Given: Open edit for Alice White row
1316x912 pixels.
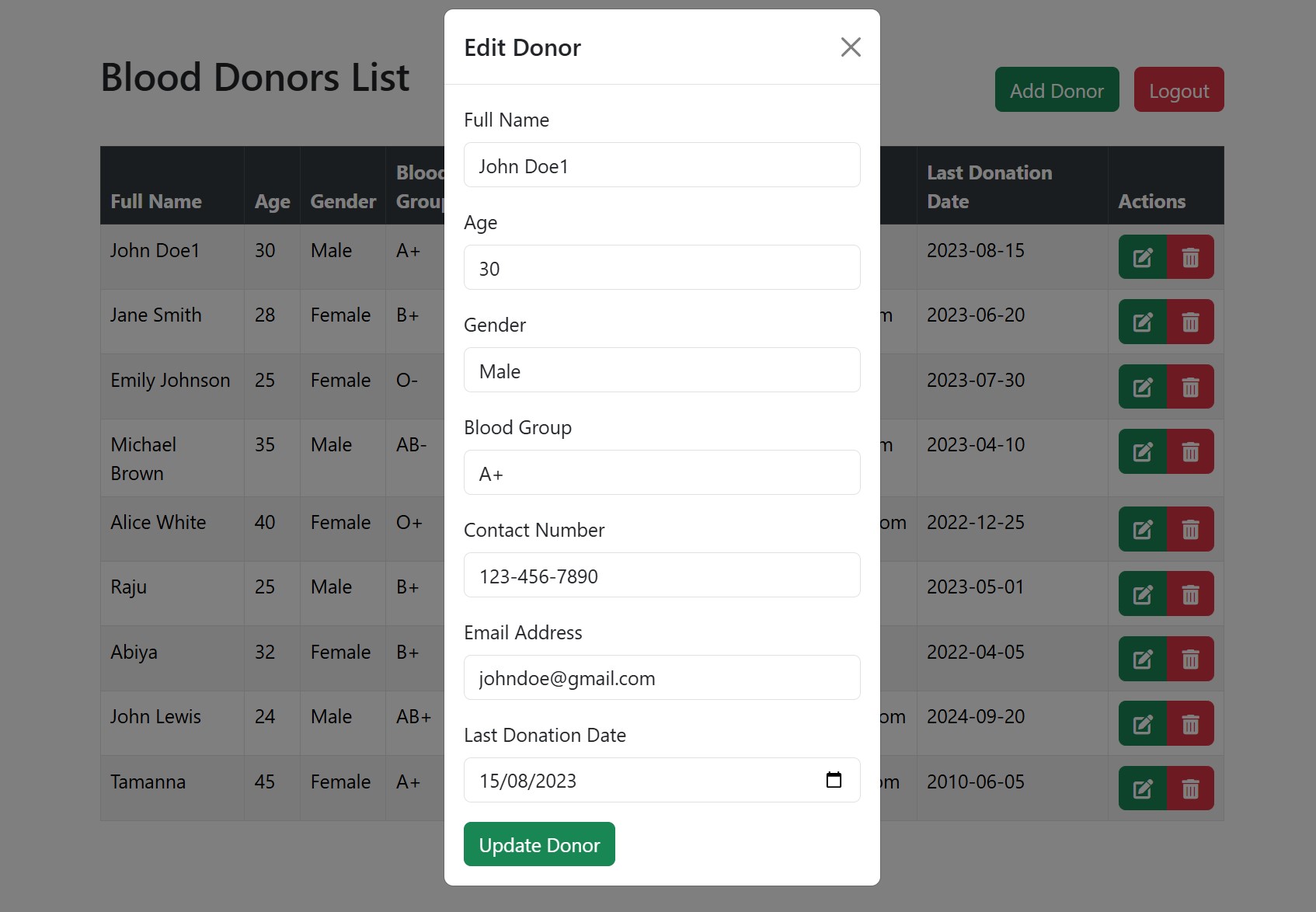Looking at the screenshot, I should pos(1142,529).
